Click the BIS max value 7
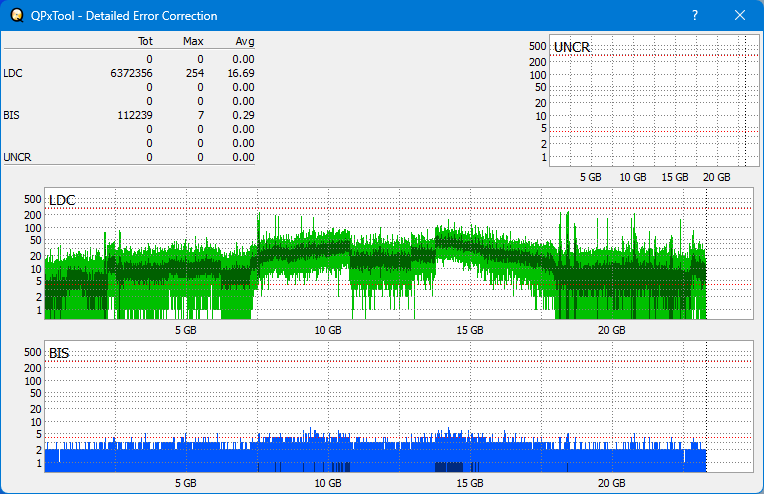 pos(201,115)
